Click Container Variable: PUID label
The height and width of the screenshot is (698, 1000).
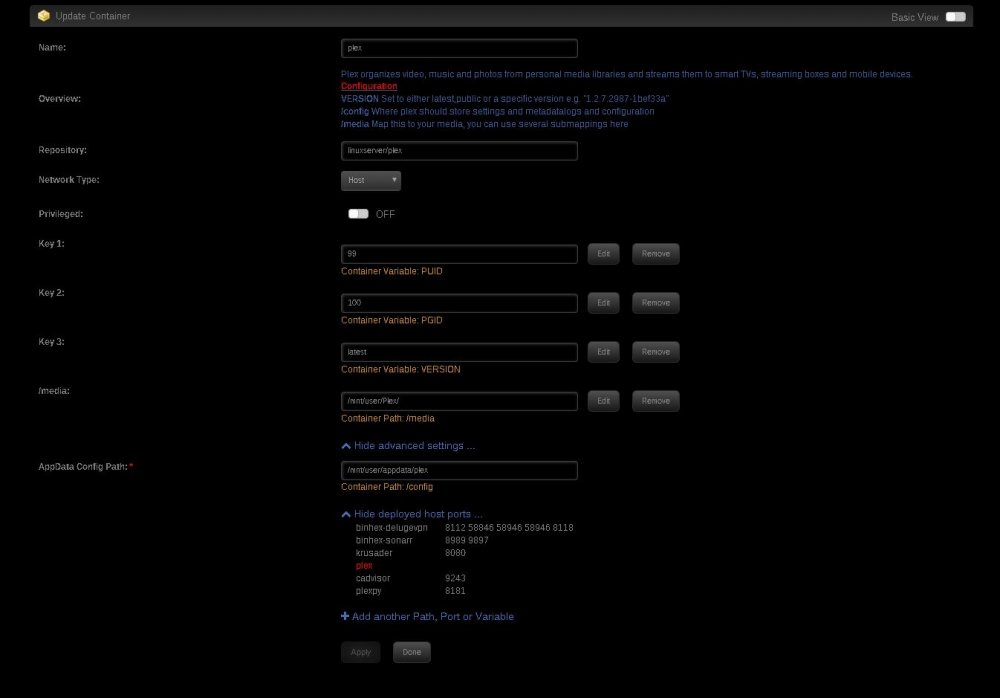(x=392, y=271)
